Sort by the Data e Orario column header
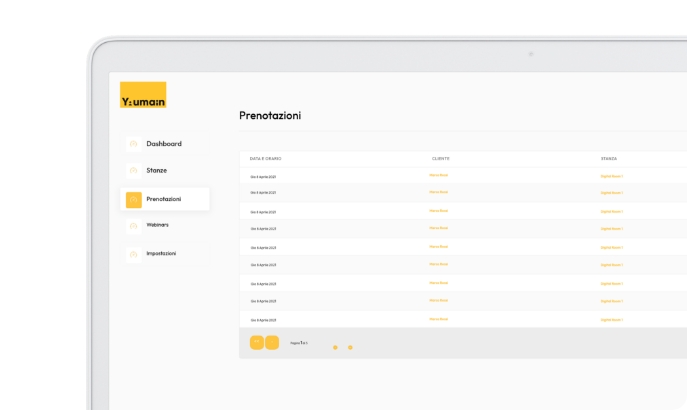 (266, 158)
